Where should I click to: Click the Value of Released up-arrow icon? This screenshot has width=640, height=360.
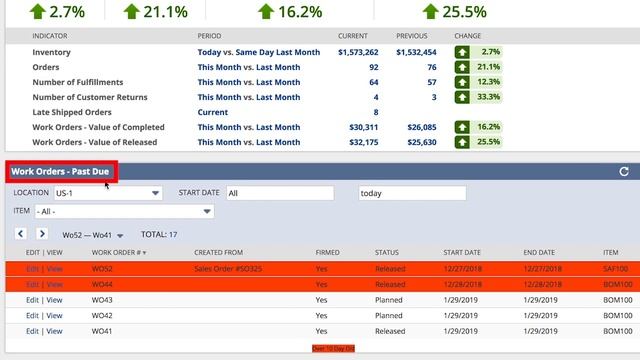click(462, 142)
